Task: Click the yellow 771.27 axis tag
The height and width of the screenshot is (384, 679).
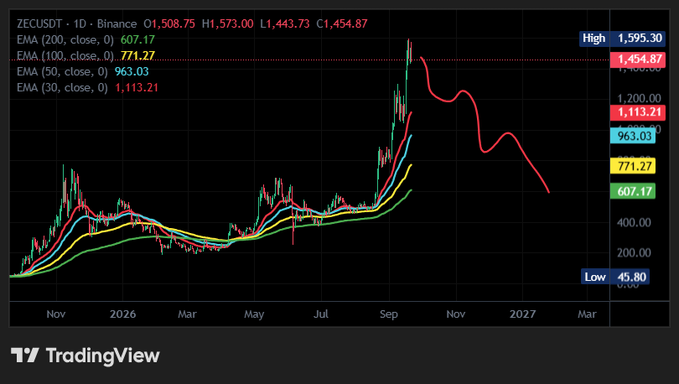Action: 633,166
